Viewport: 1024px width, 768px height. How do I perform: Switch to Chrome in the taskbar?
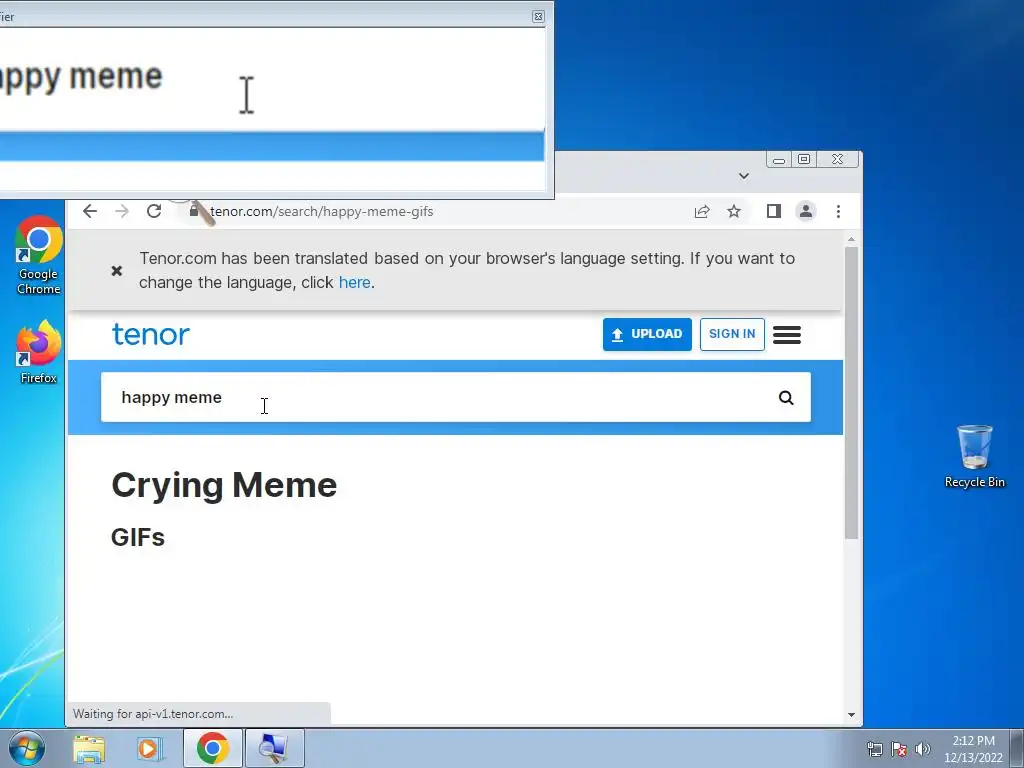[213, 748]
